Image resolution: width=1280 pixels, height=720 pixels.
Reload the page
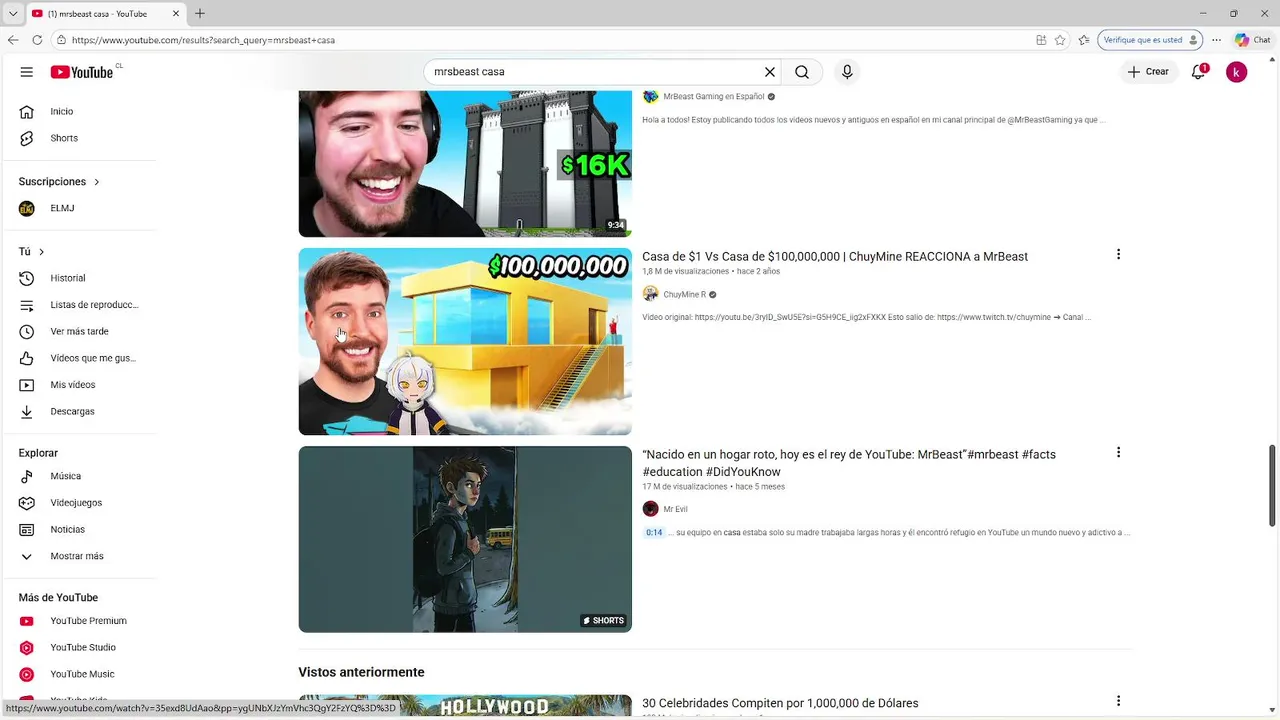click(37, 40)
